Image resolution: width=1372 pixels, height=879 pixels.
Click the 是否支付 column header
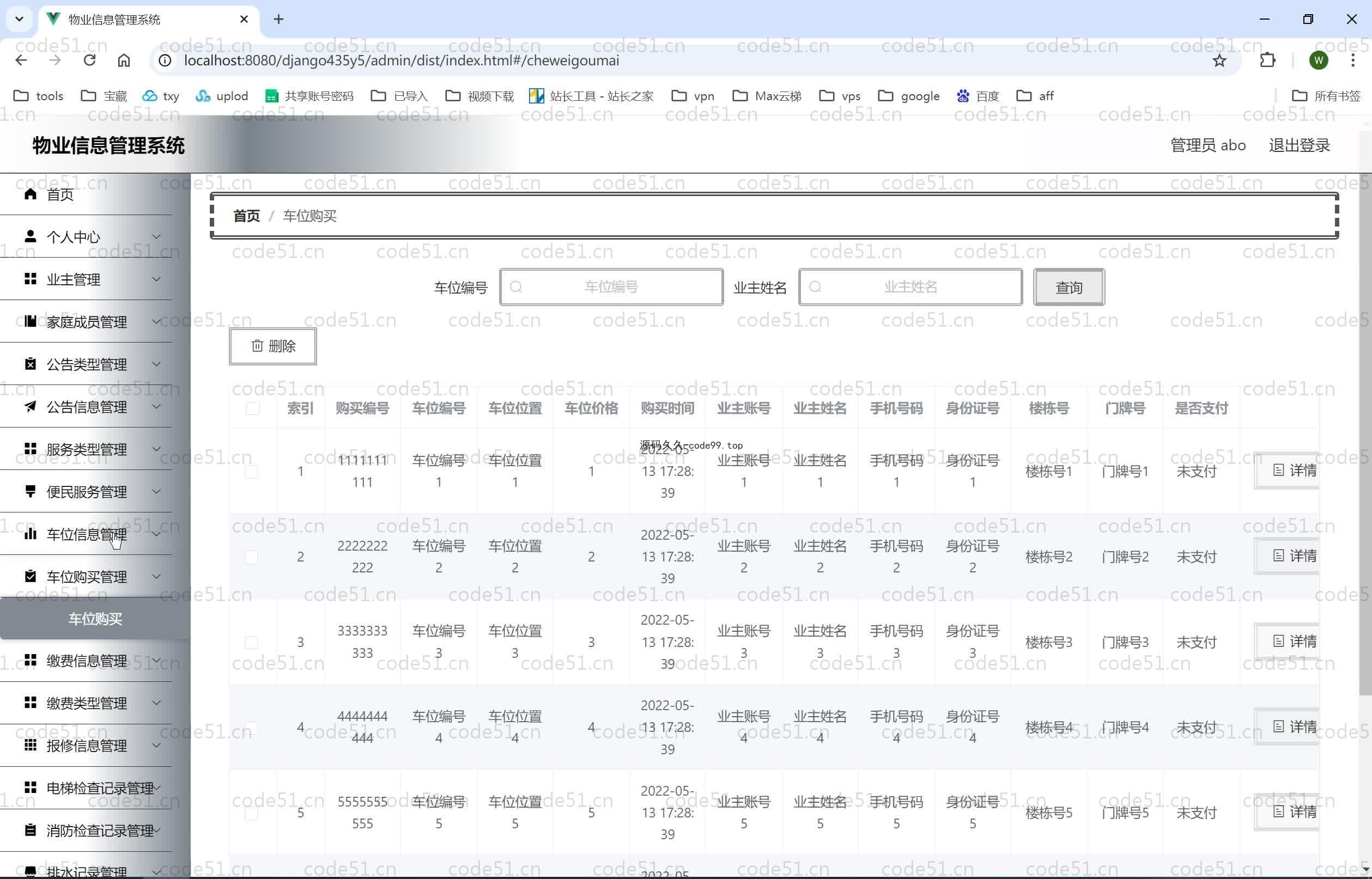1201,408
